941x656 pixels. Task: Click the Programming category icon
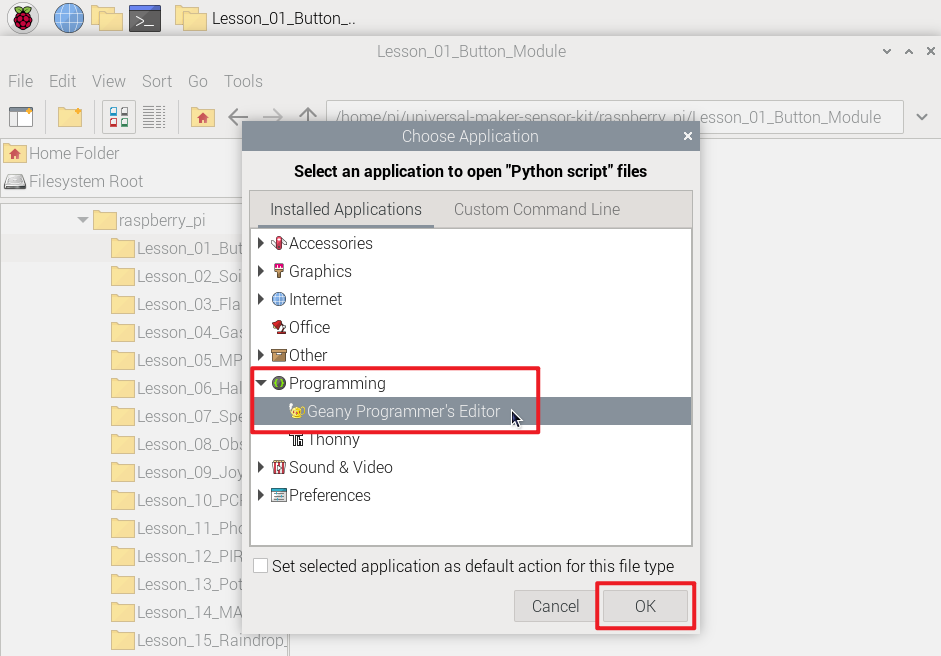278,383
